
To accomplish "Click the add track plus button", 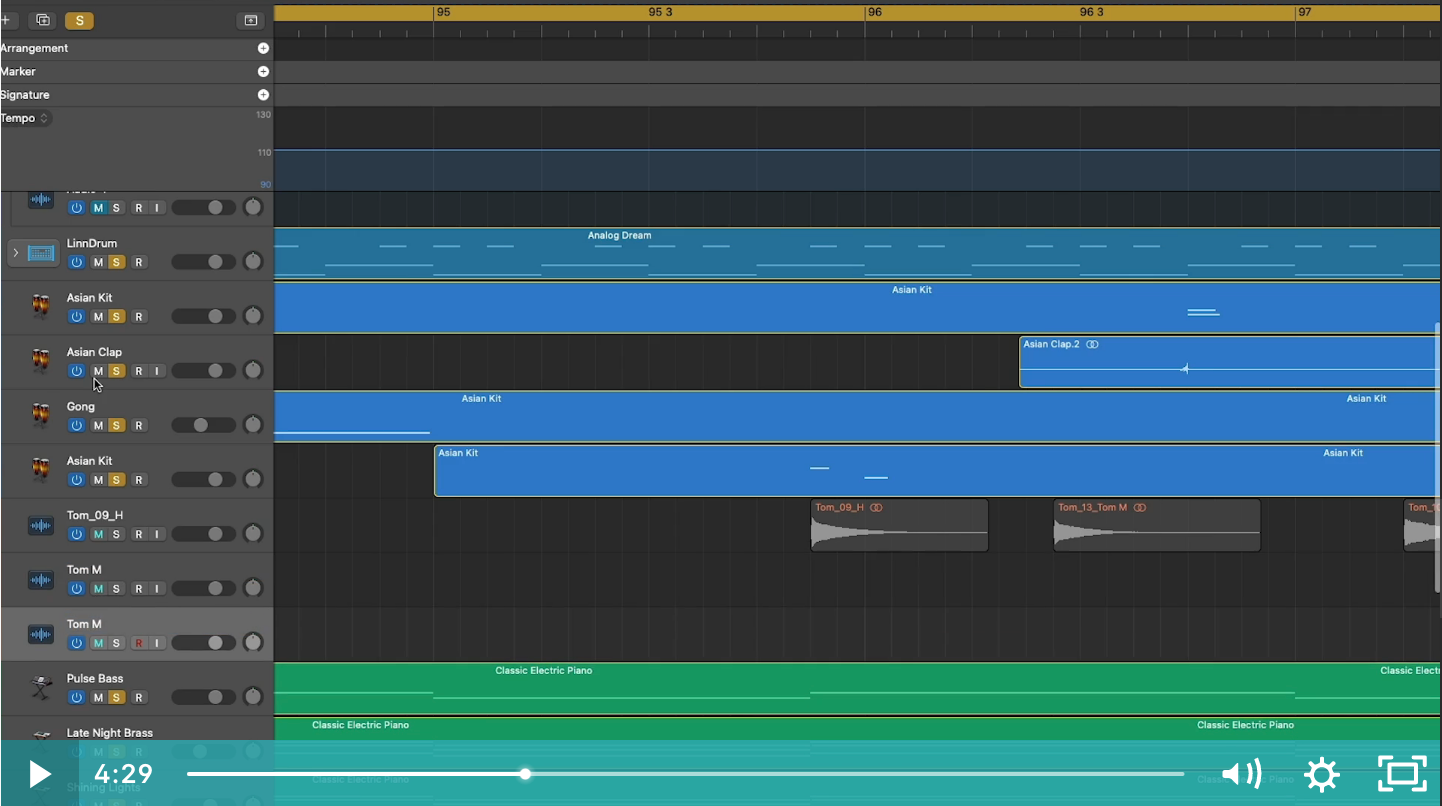I will (x=5, y=20).
